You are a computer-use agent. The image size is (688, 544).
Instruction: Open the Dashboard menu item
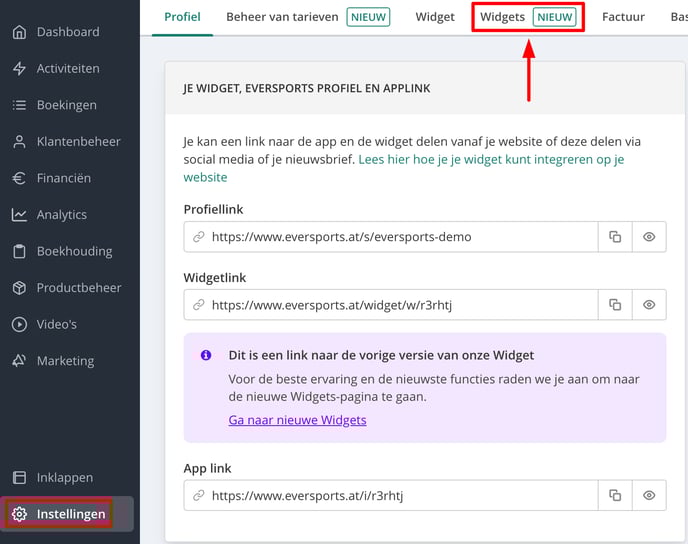68,32
